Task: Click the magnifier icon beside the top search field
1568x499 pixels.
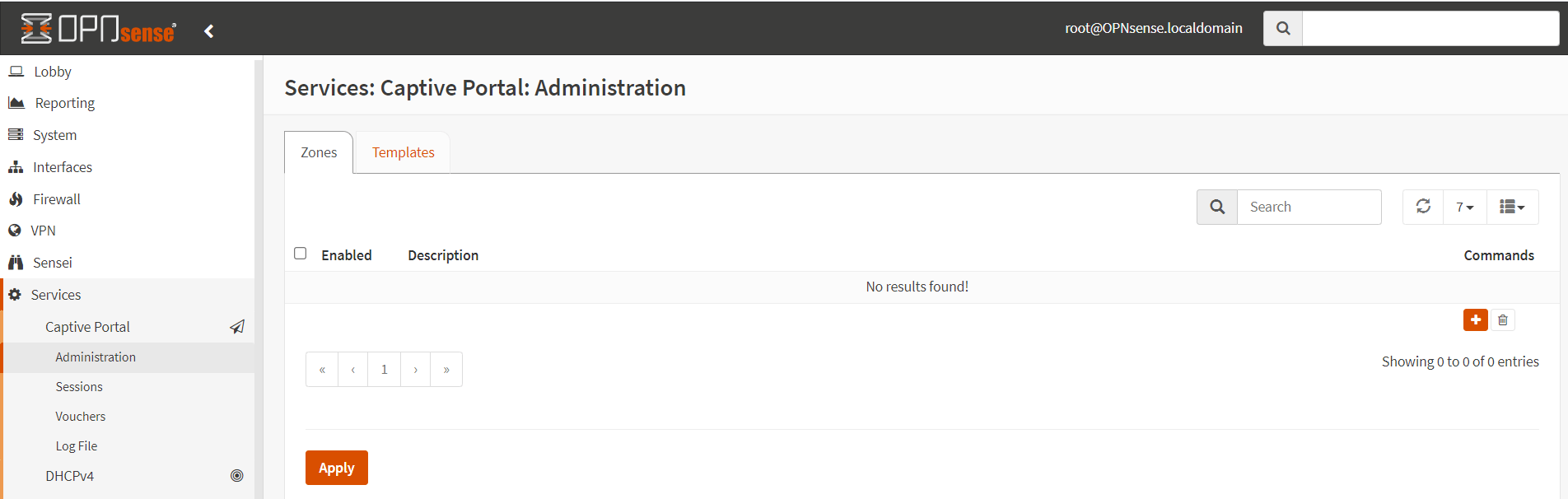Action: pos(1283,29)
